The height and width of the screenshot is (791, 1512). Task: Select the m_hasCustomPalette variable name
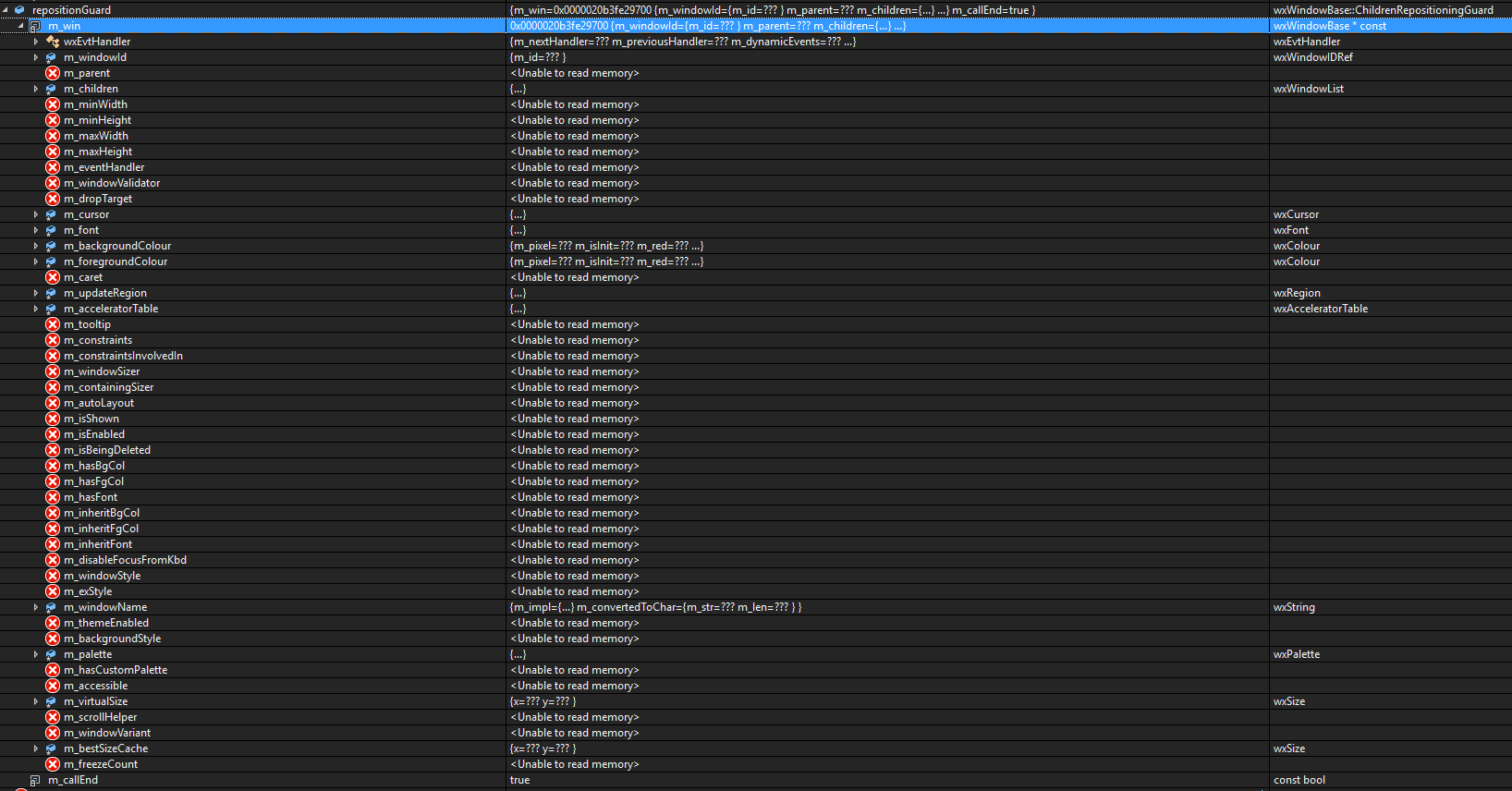click(x=116, y=670)
